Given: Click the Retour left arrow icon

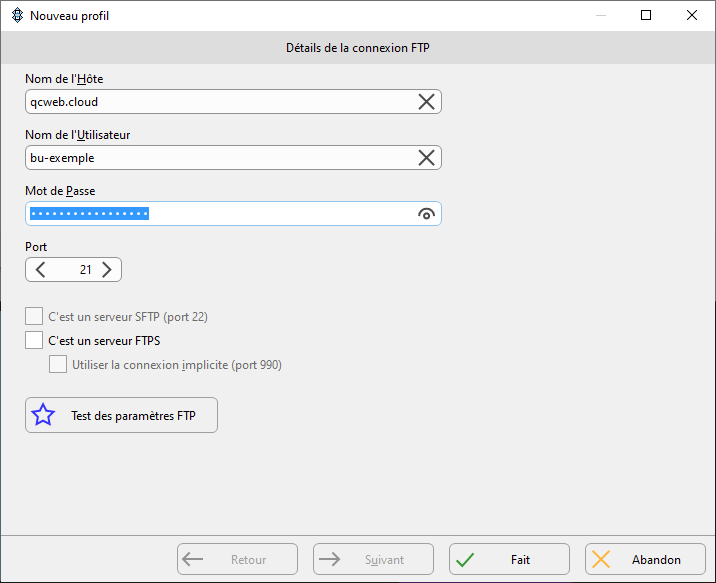Looking at the screenshot, I should tap(193, 559).
